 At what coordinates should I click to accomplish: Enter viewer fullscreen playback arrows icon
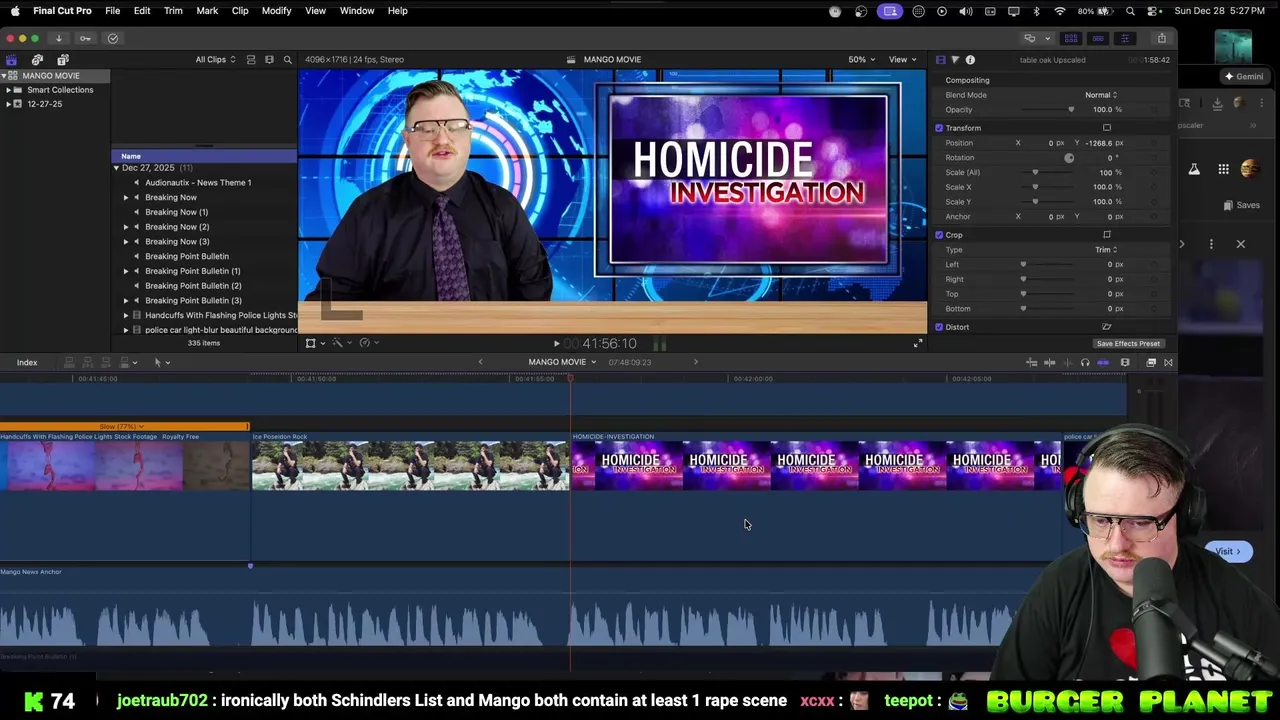pyautogui.click(x=918, y=343)
